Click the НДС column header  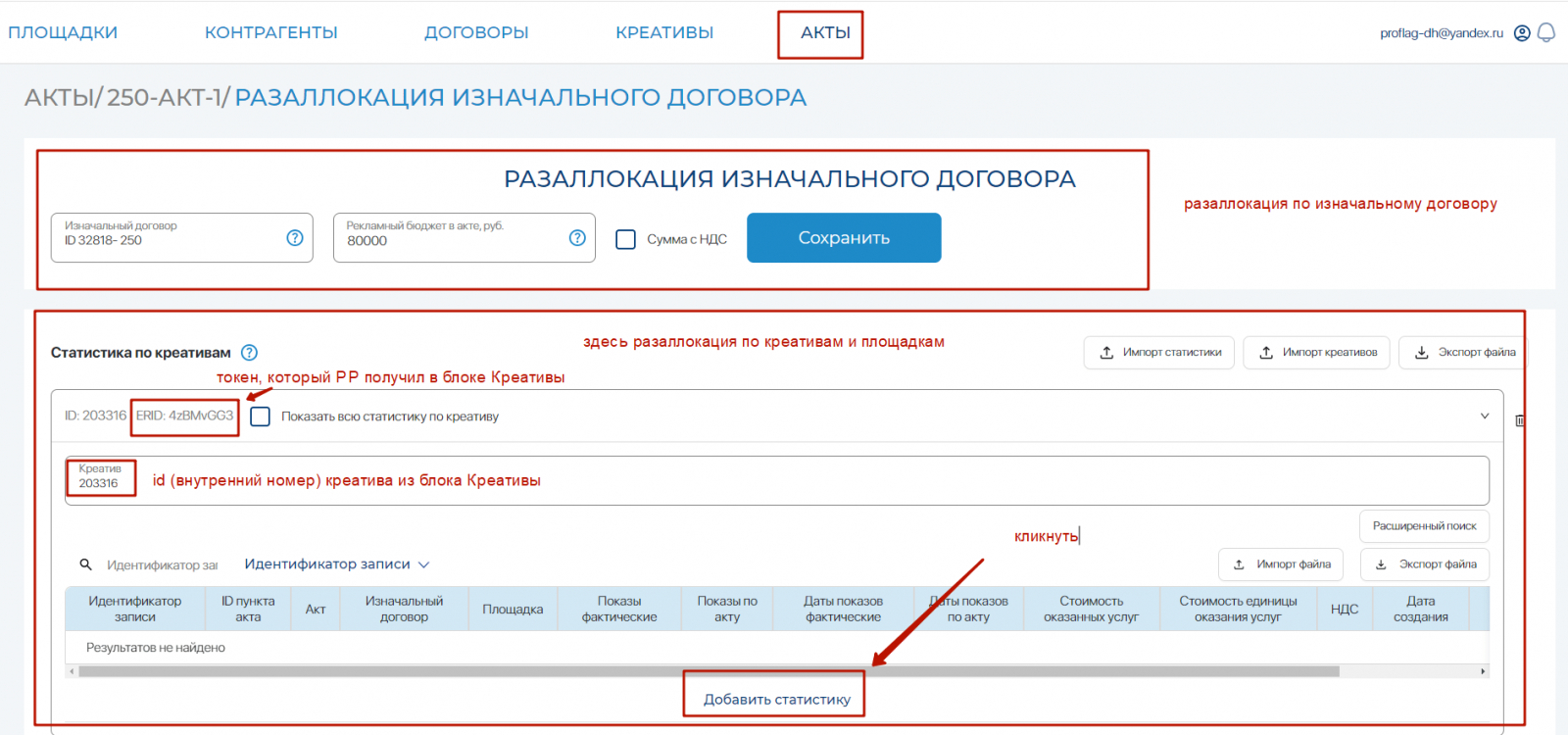(x=1345, y=609)
